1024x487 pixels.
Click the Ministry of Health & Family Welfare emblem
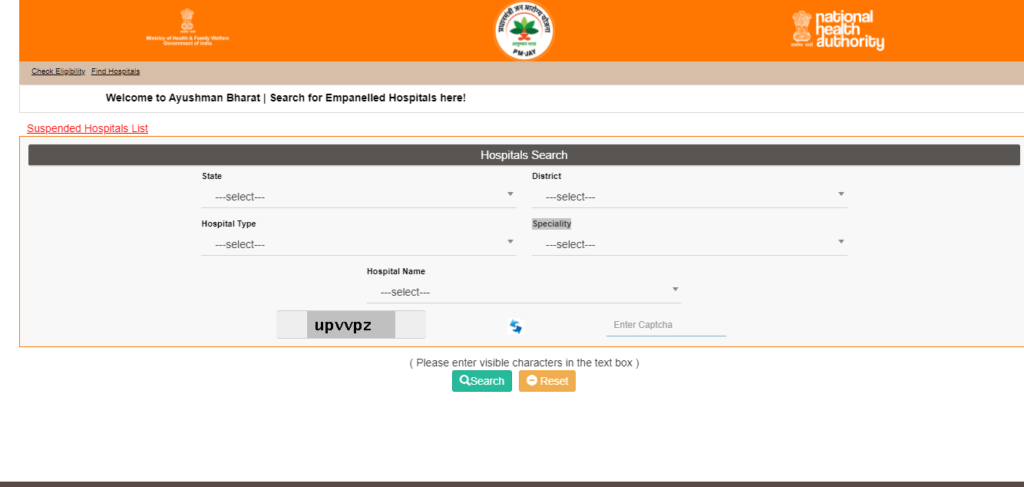[x=187, y=27]
